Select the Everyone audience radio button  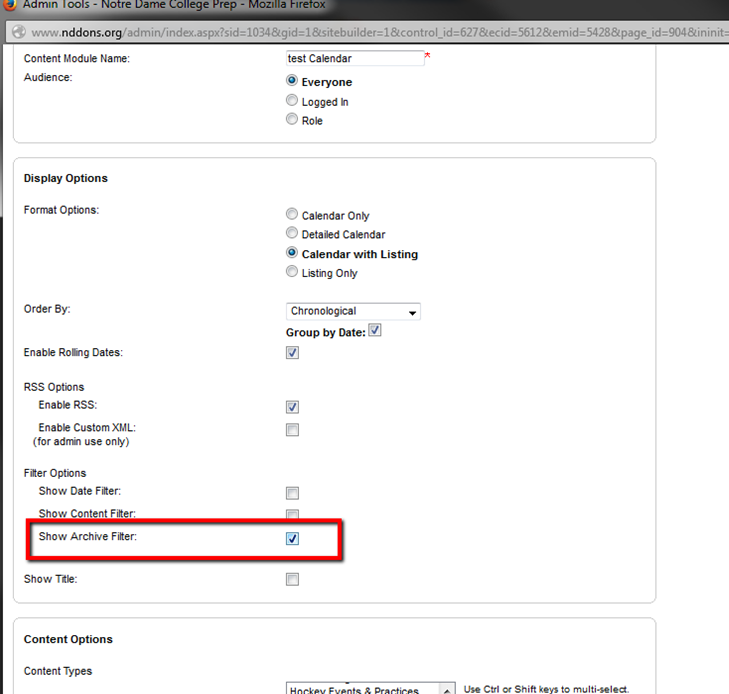292,80
